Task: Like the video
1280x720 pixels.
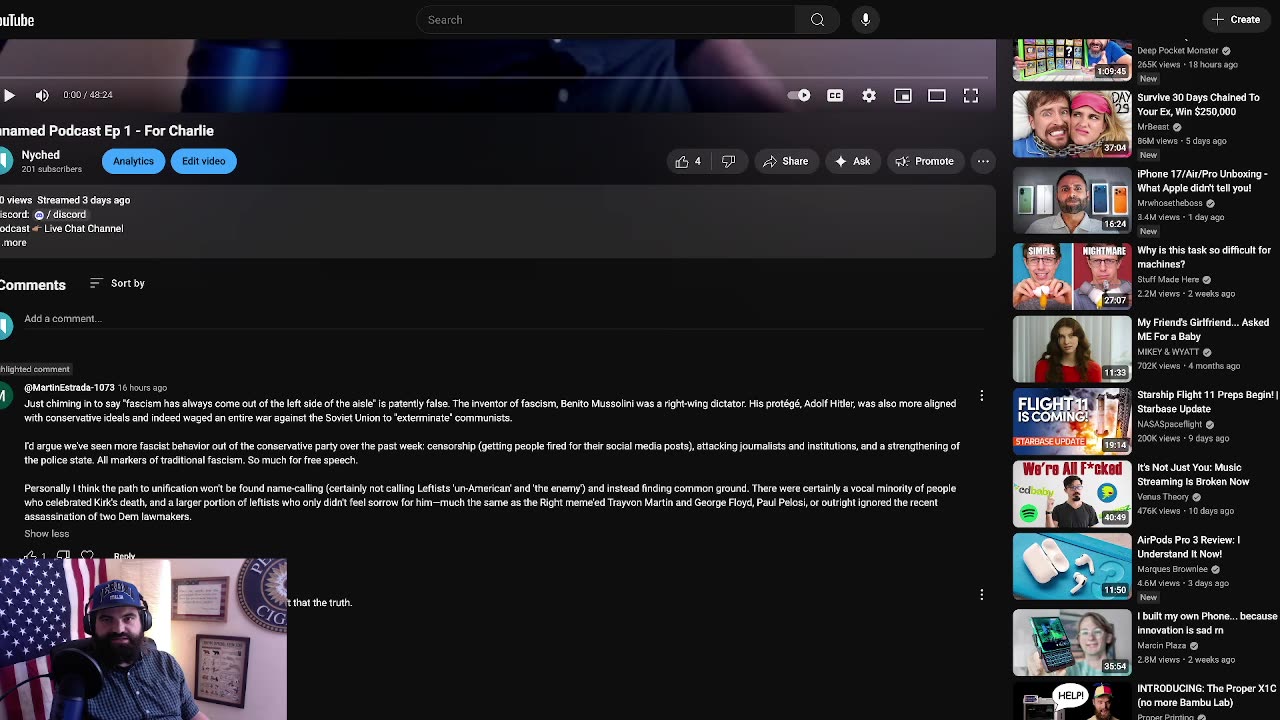Action: click(688, 161)
